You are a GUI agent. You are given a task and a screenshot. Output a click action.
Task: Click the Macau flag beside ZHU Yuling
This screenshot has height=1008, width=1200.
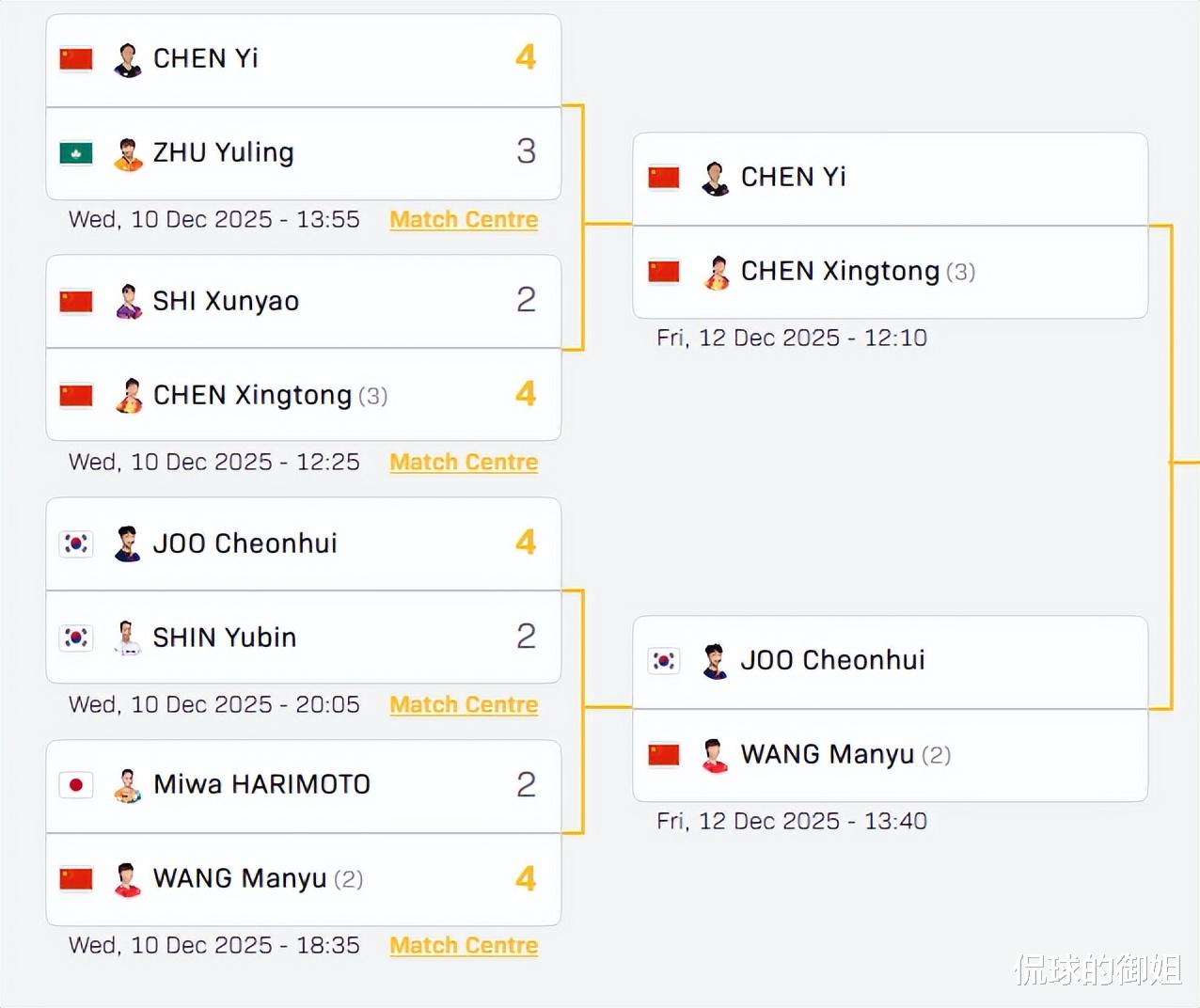(x=76, y=152)
